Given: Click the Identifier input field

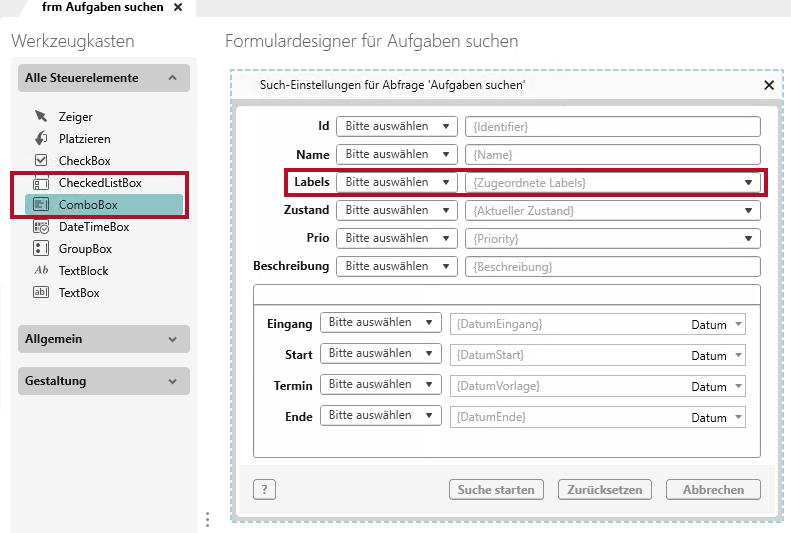Looking at the screenshot, I should click(612, 127).
